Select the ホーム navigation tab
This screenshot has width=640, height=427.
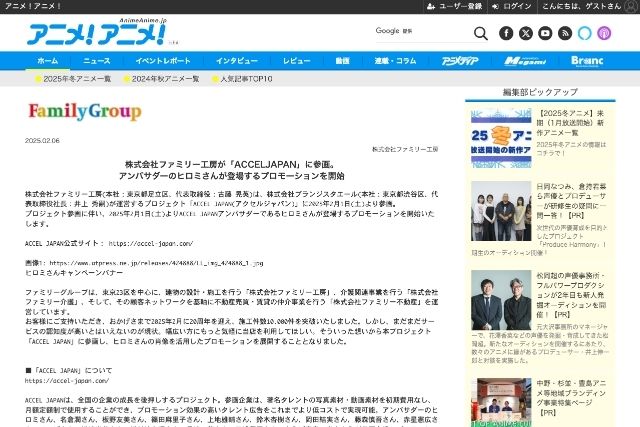coord(48,61)
